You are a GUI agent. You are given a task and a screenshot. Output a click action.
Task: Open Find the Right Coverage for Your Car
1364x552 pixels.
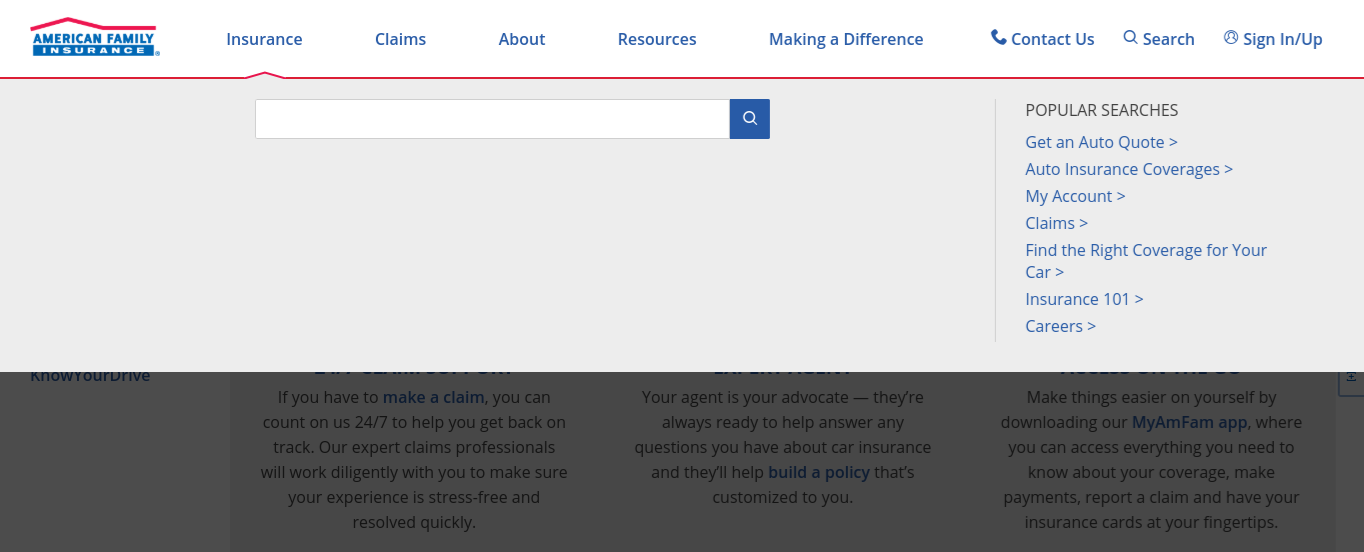[x=1145, y=250]
